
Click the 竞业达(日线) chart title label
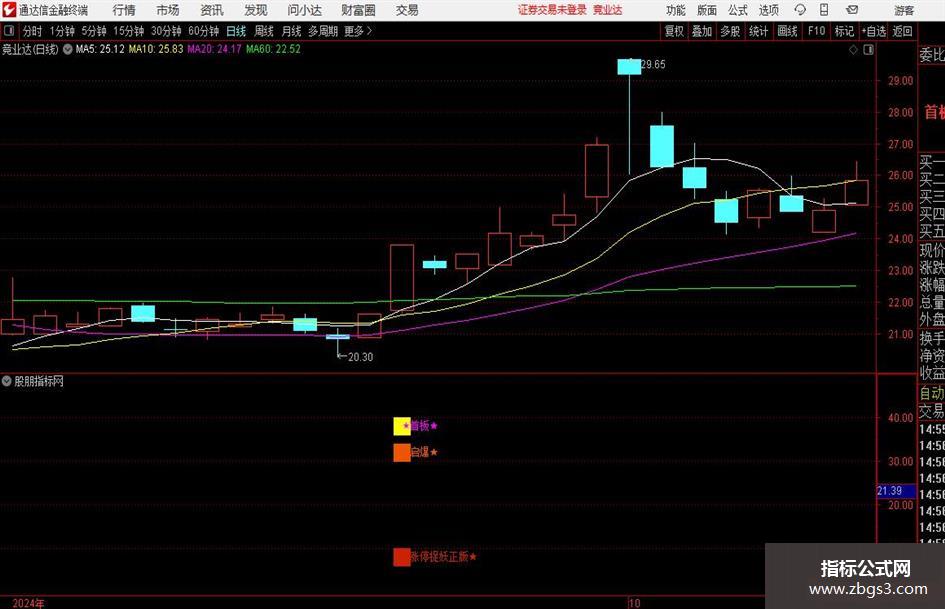tap(30, 49)
